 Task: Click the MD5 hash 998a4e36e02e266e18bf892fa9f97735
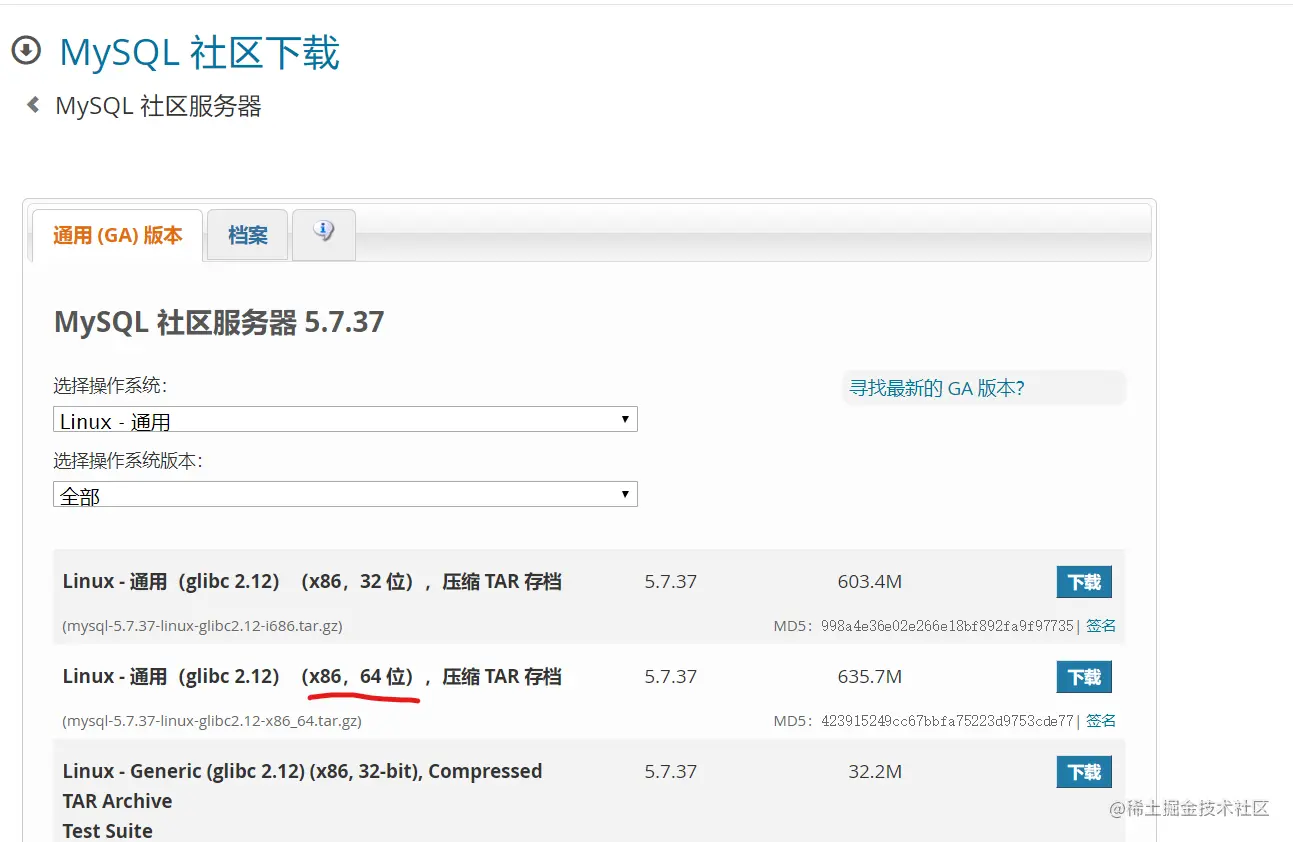(947, 626)
